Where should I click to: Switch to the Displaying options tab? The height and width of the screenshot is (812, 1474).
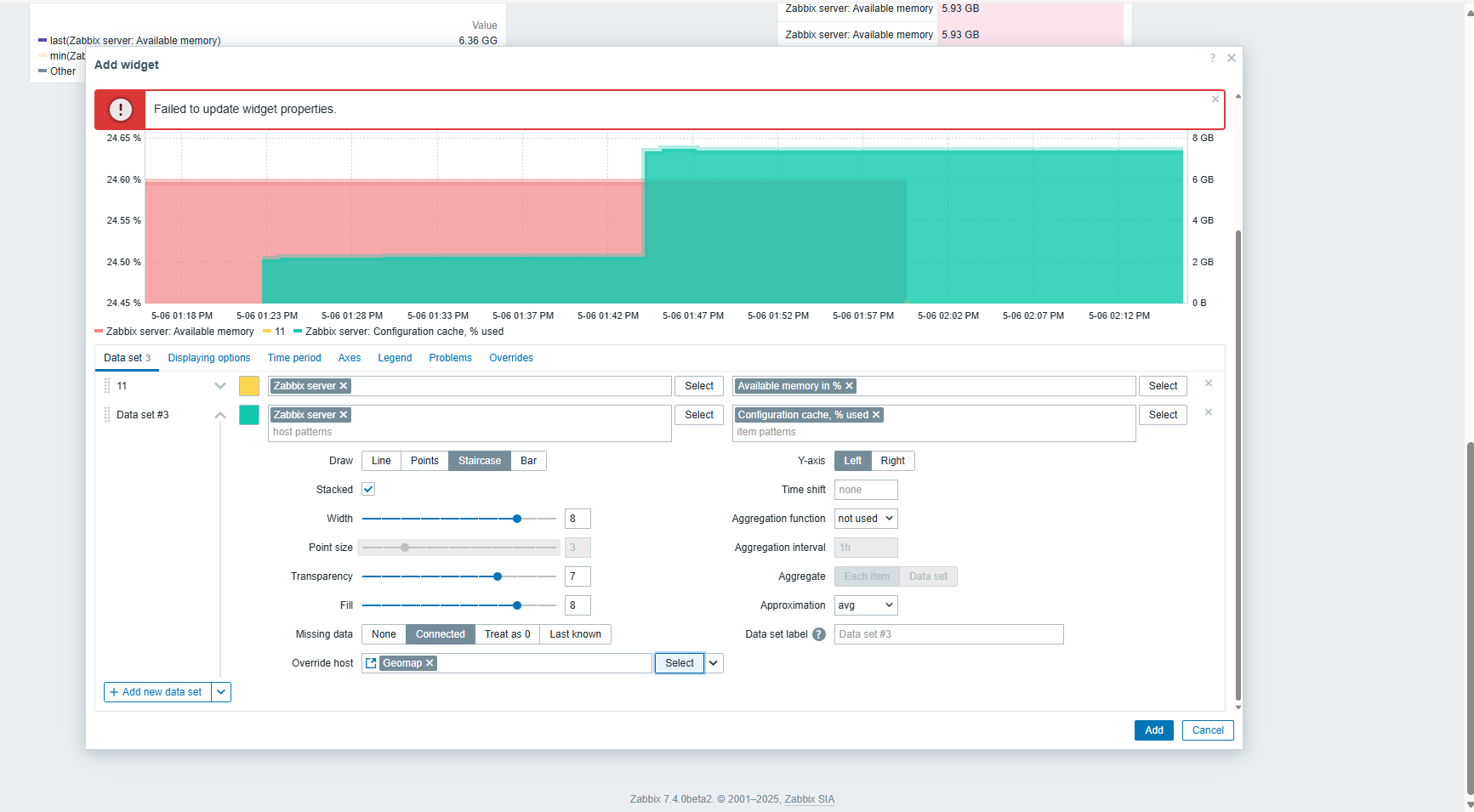pos(209,358)
